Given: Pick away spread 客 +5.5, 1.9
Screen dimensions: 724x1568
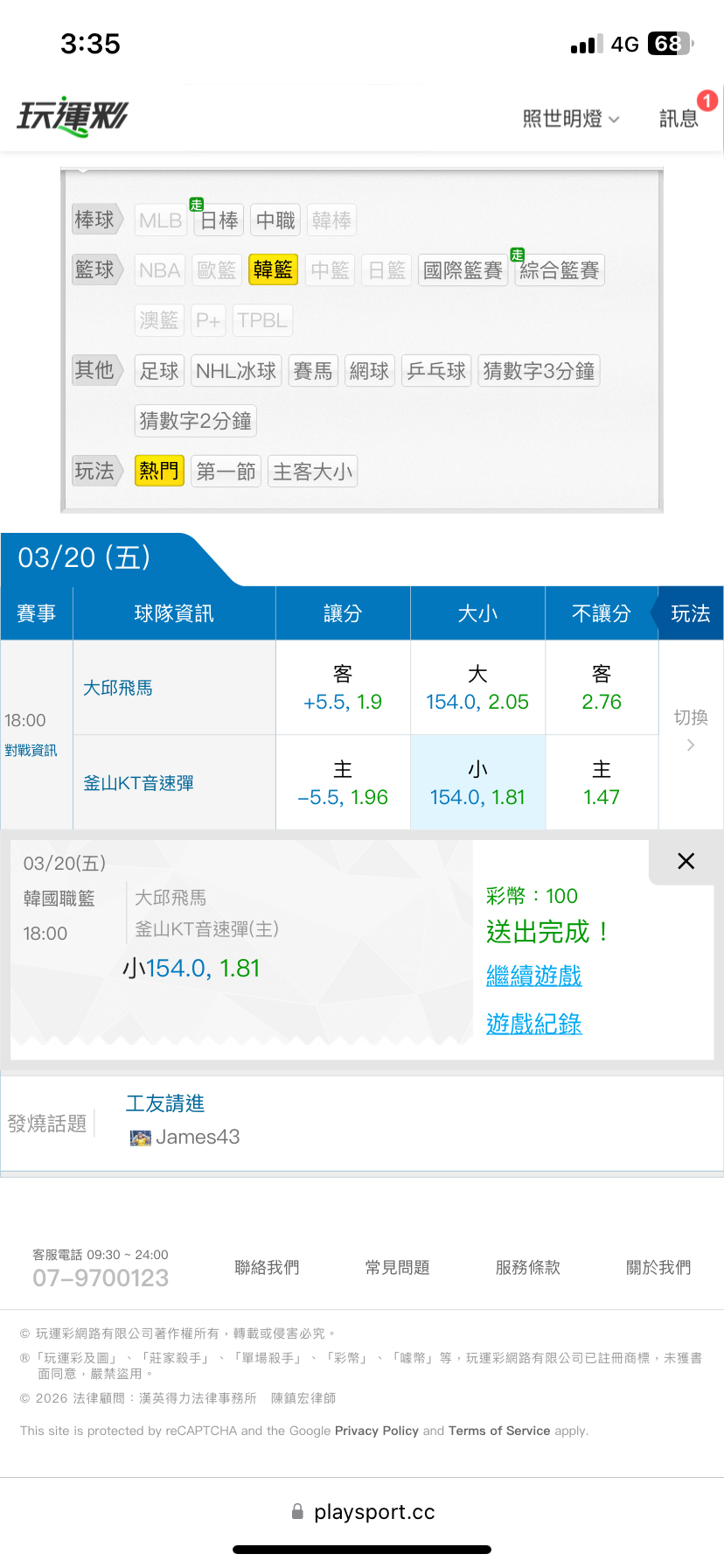Looking at the screenshot, I should 343,688.
